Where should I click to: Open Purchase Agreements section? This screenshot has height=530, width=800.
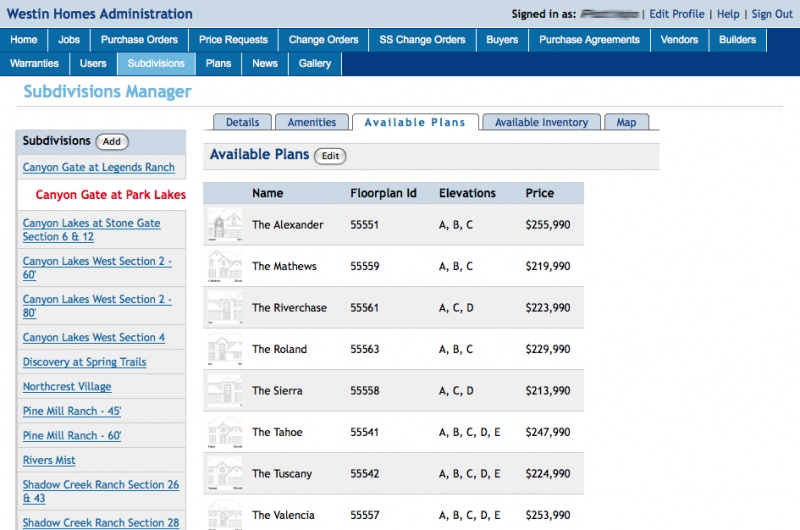589,40
